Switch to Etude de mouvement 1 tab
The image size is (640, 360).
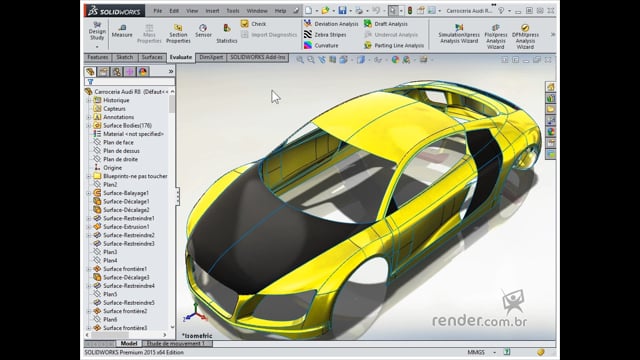[x=176, y=344]
